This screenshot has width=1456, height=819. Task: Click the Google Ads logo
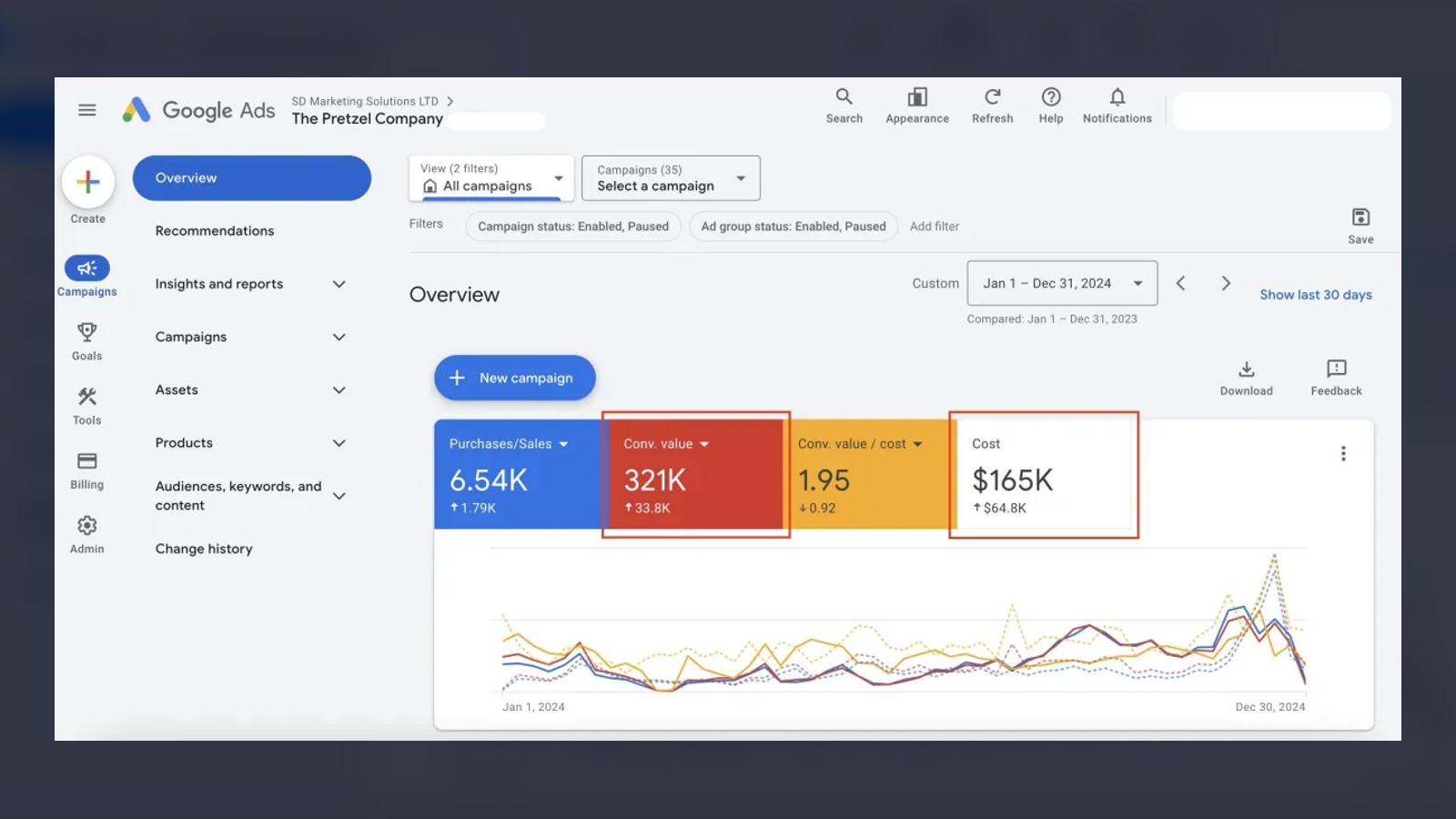(198, 110)
